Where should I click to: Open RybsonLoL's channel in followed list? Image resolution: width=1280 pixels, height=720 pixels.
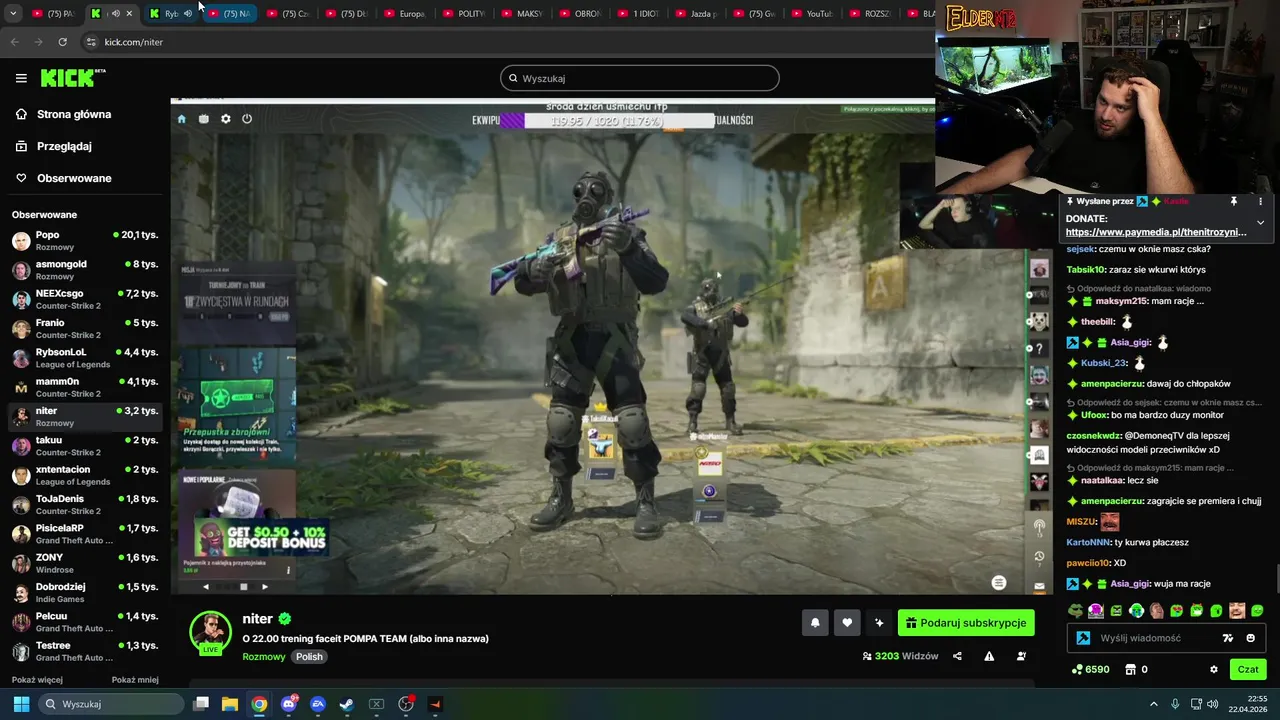(x=85, y=358)
